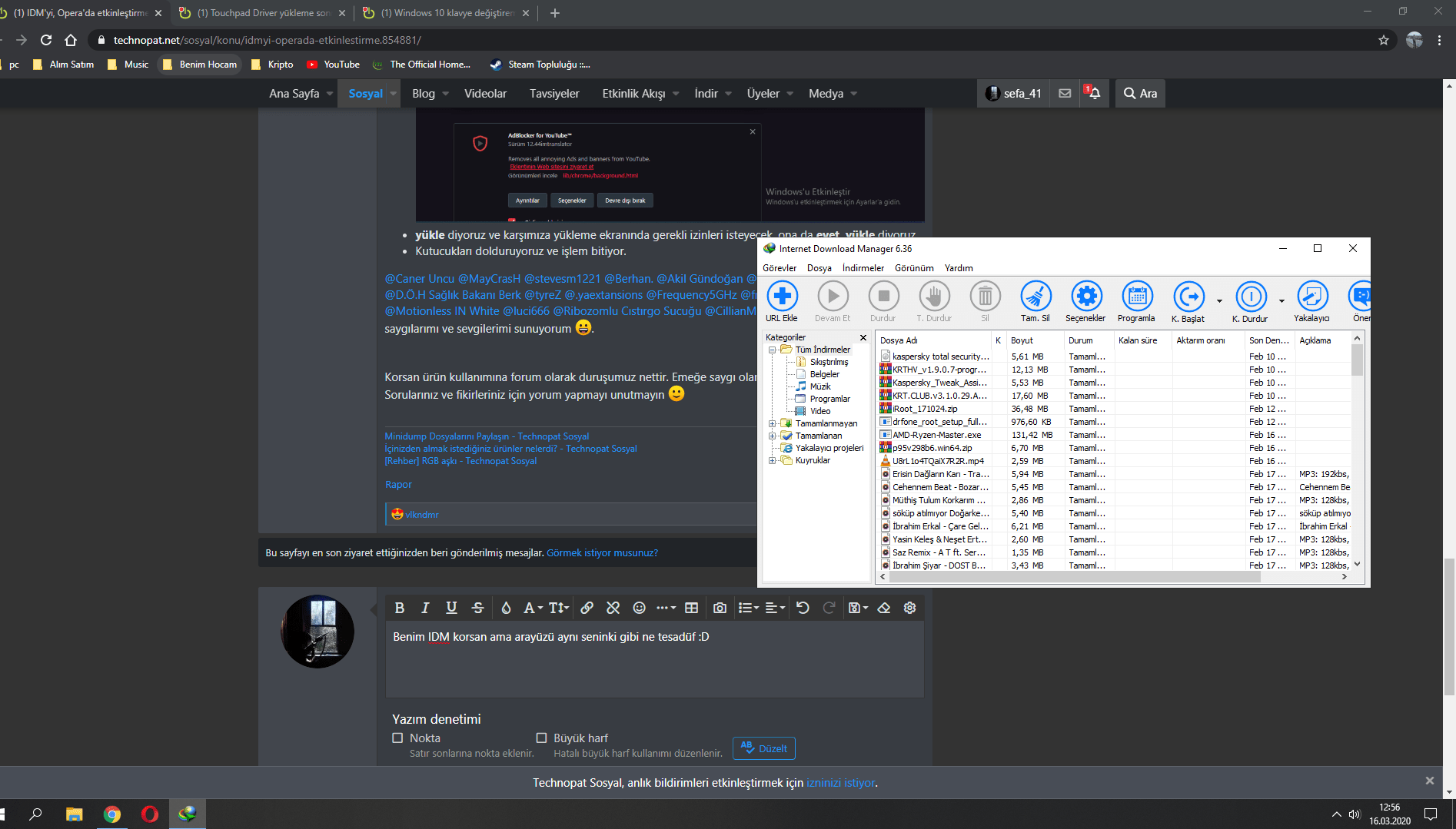Open the forum inbox envelope
The image size is (1456, 829).
1065,93
